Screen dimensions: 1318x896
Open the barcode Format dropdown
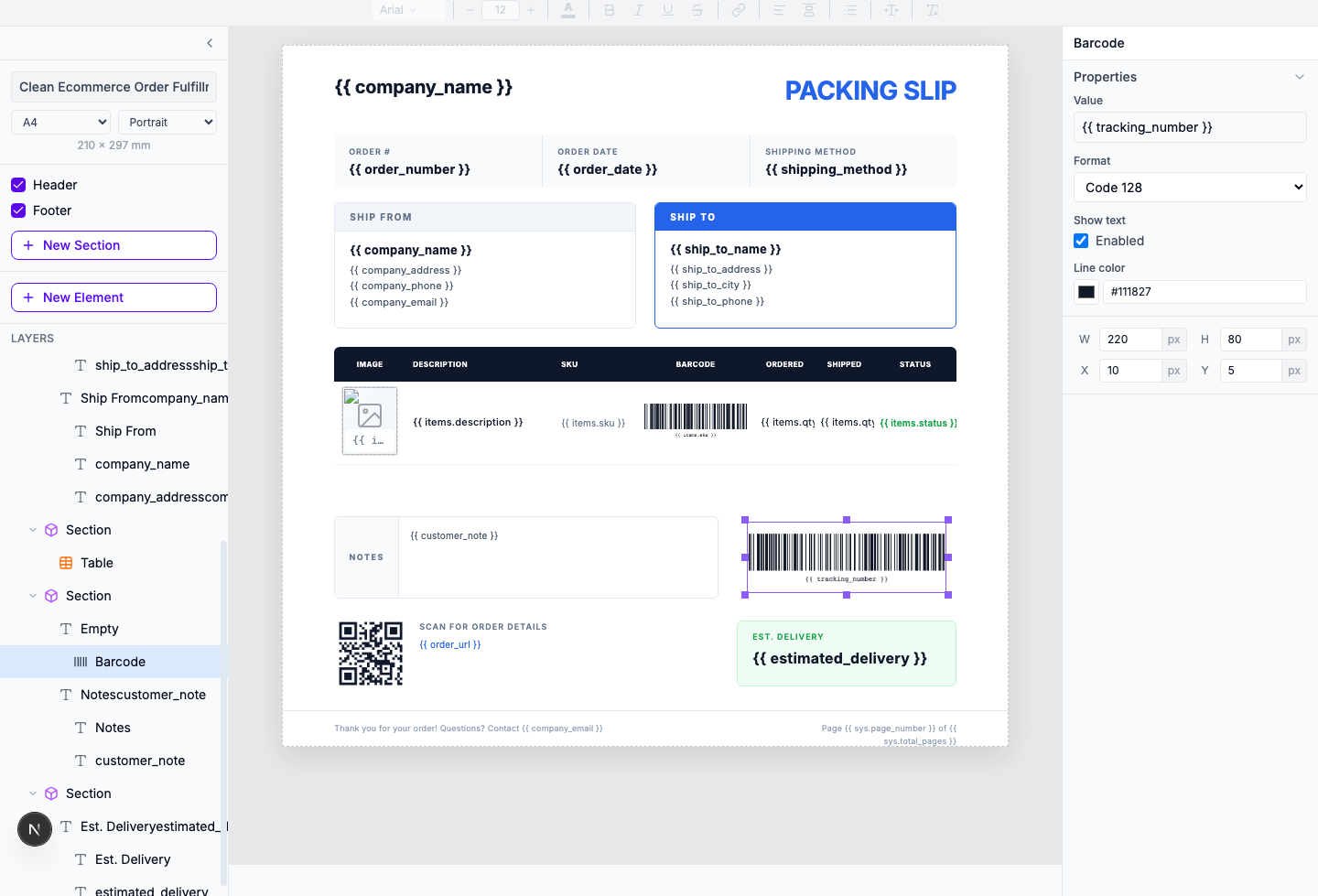tap(1190, 188)
